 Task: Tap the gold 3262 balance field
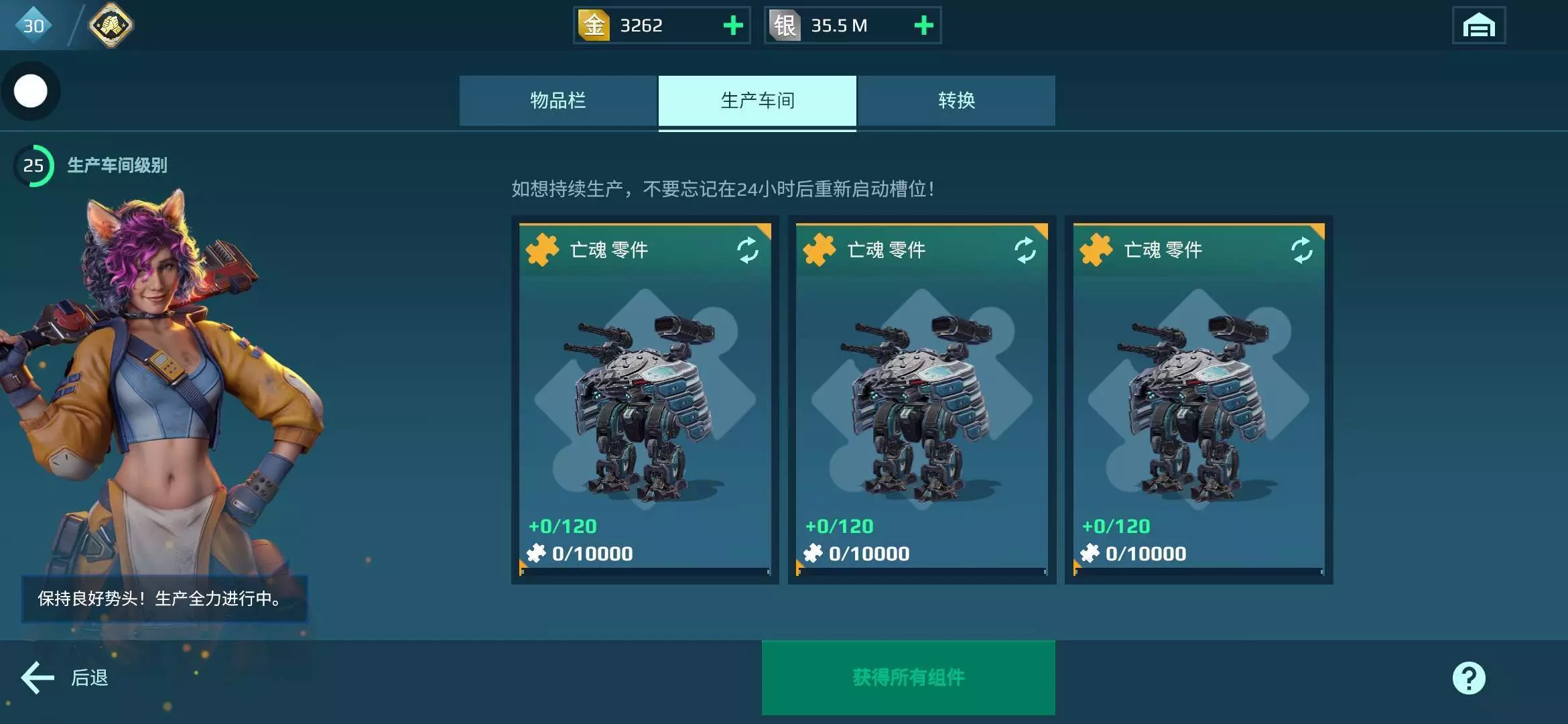661,25
